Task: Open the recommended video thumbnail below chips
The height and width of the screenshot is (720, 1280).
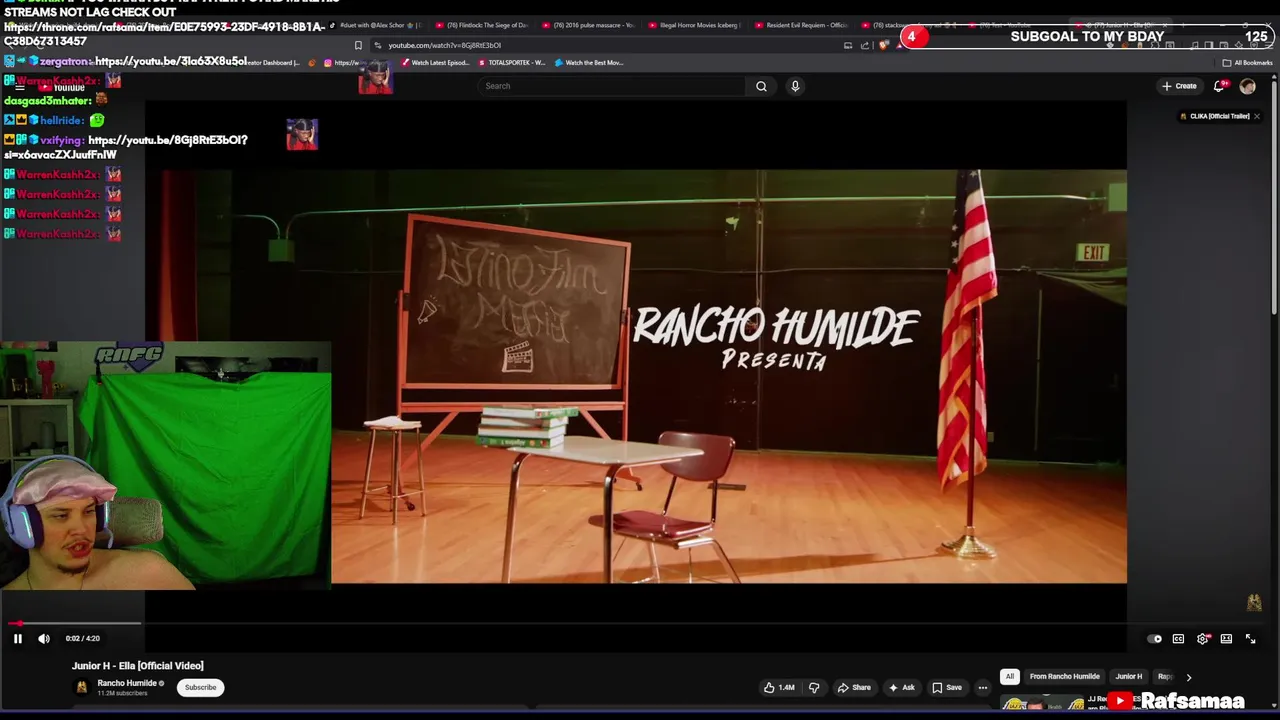Action: click(1043, 703)
